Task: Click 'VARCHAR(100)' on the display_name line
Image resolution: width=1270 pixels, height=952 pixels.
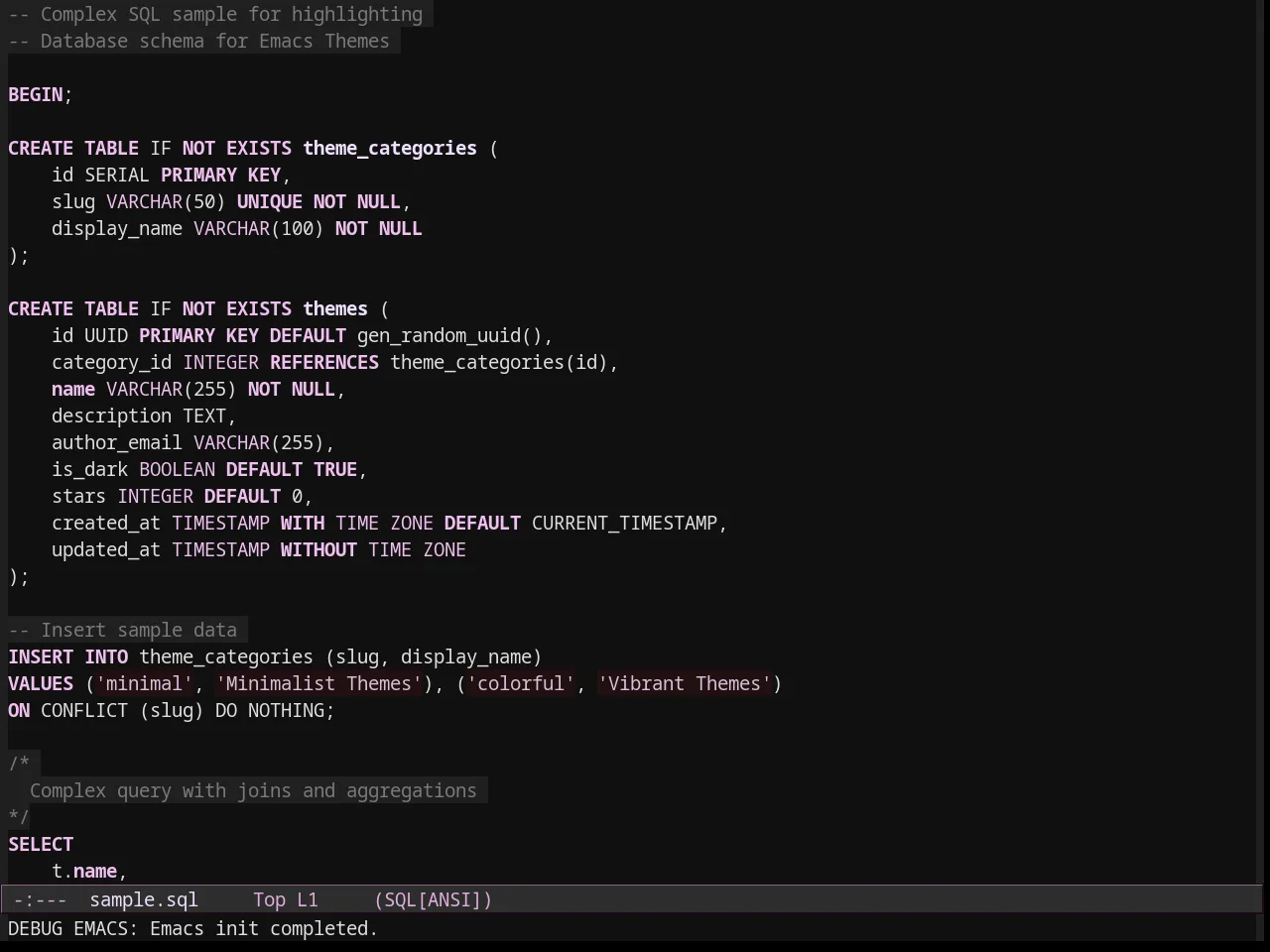Action: [x=259, y=229]
